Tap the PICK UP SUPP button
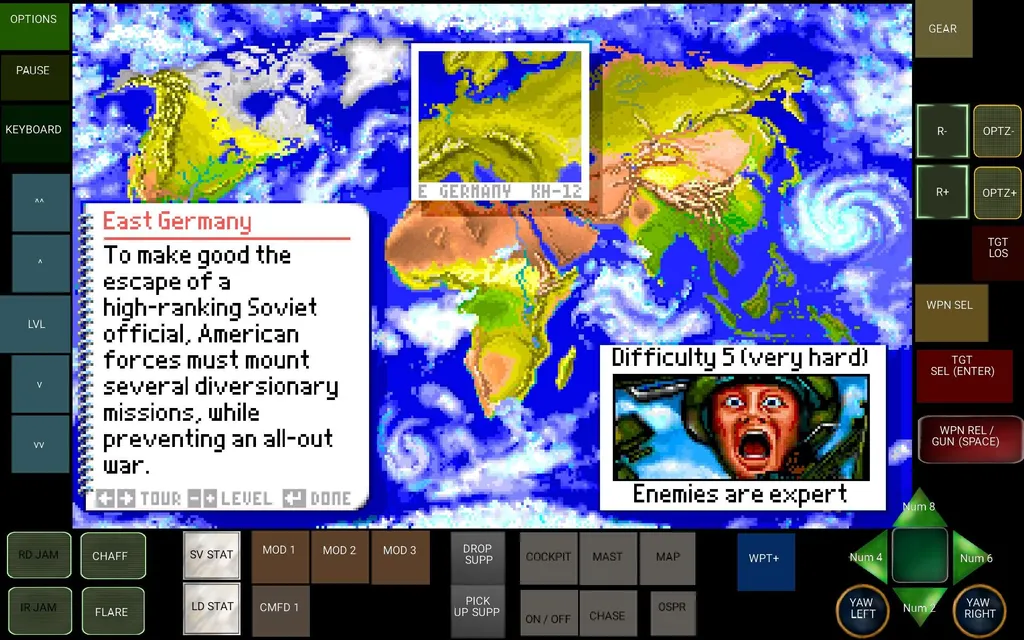 pos(477,611)
